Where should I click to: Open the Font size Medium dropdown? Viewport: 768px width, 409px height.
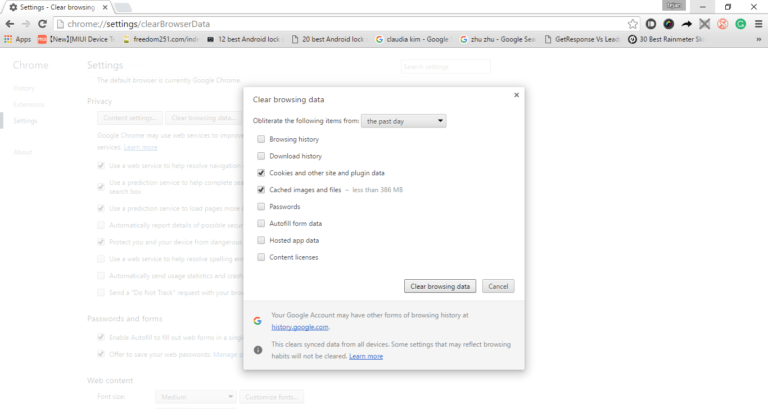point(196,397)
